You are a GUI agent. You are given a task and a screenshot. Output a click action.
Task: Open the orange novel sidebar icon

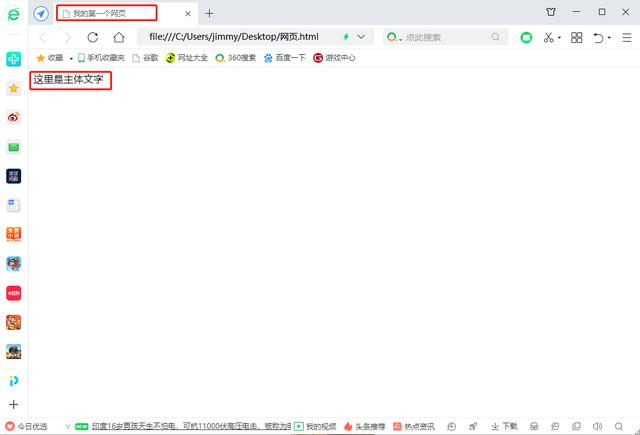click(x=13, y=235)
